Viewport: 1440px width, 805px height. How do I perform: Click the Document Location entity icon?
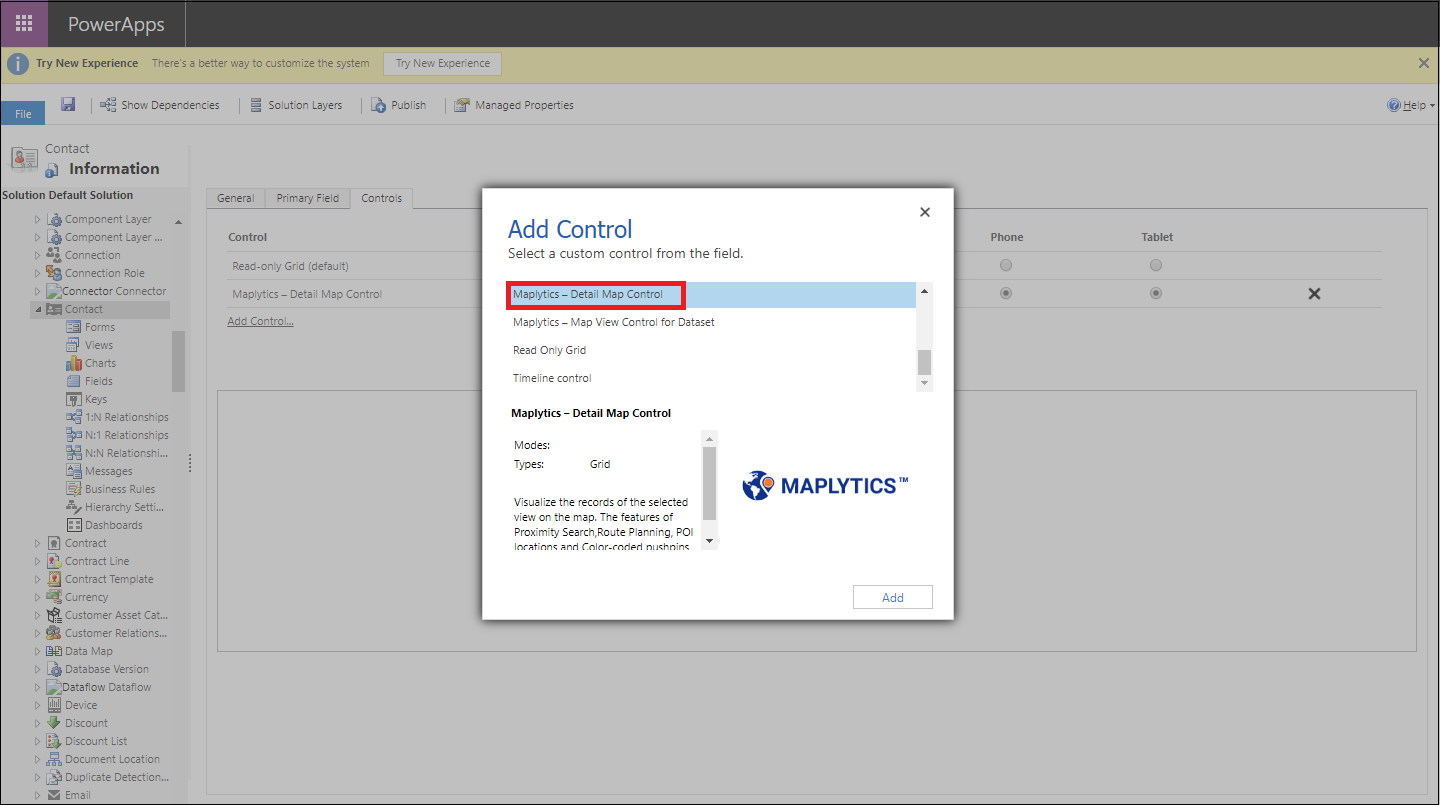point(54,759)
